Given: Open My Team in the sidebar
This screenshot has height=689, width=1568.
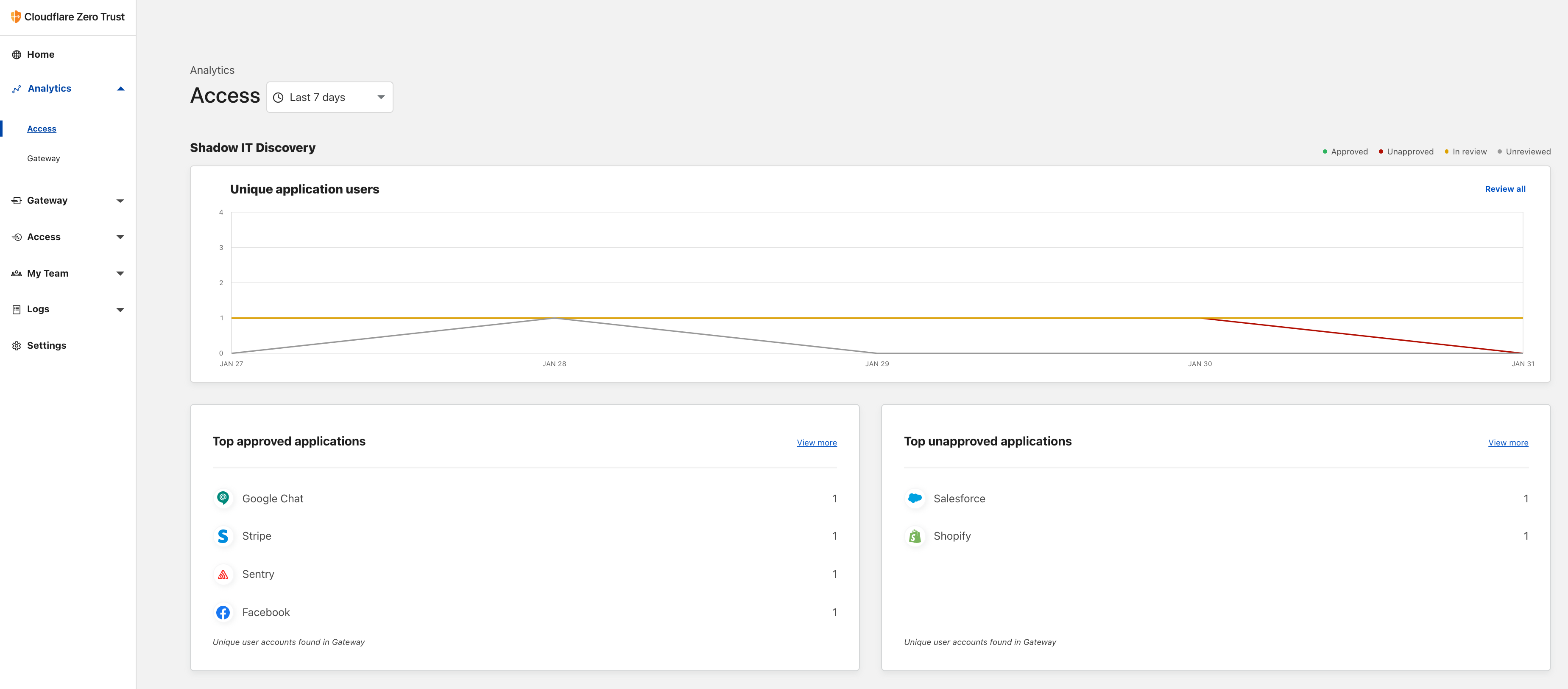Looking at the screenshot, I should (47, 273).
